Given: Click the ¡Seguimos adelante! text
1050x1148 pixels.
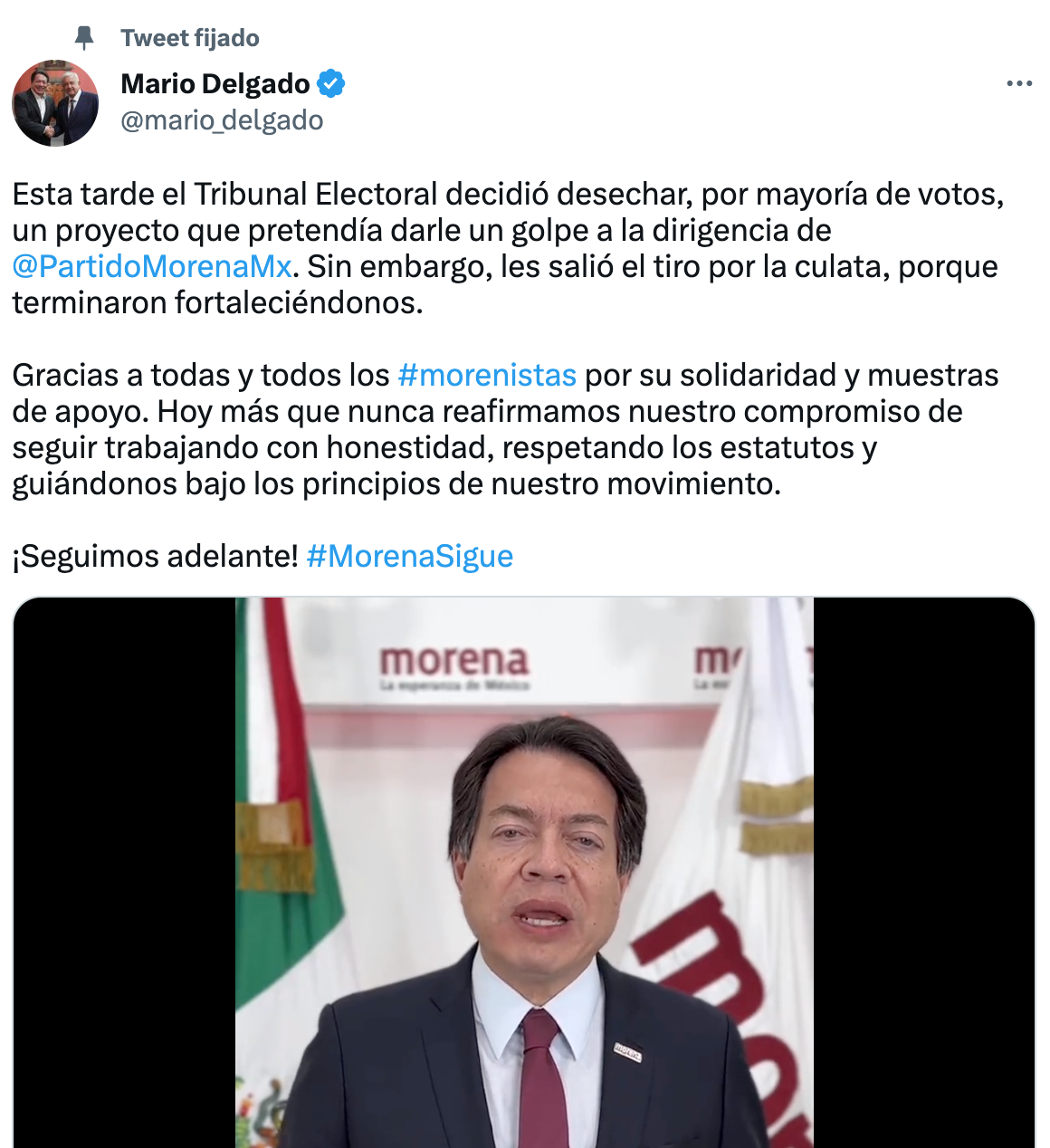Looking at the screenshot, I should 155,556.
